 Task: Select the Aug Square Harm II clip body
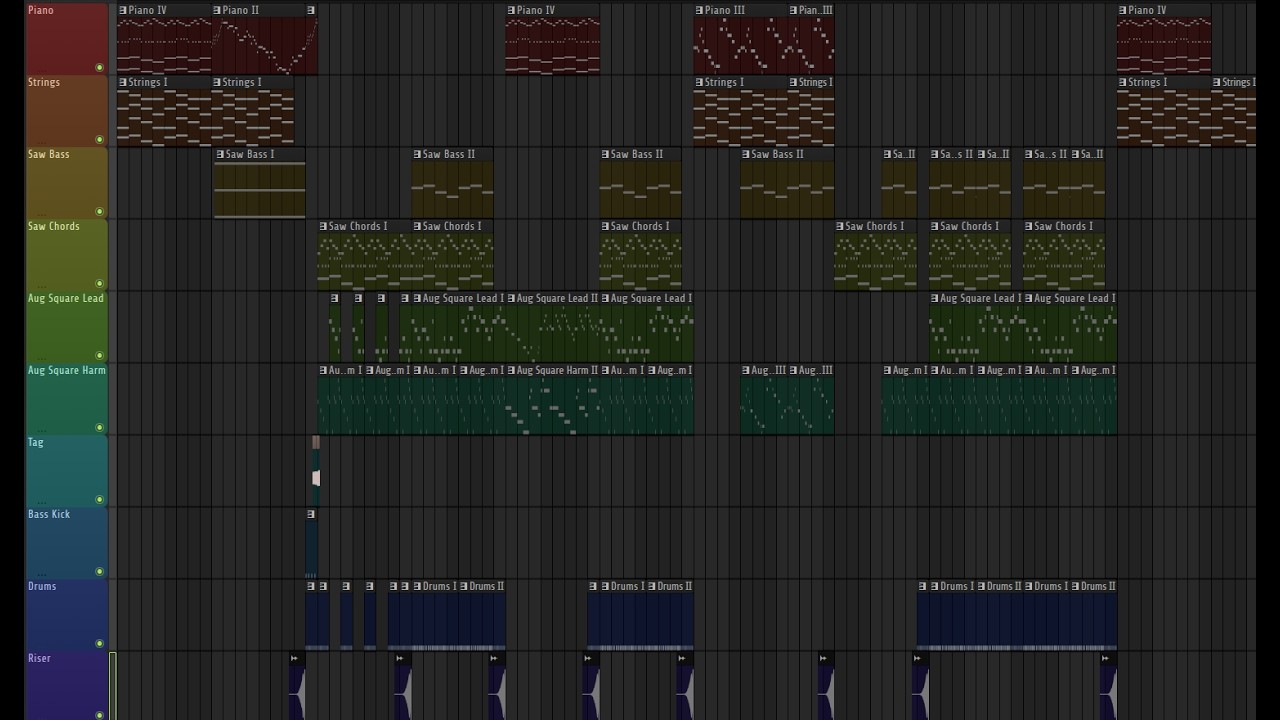pos(553,405)
